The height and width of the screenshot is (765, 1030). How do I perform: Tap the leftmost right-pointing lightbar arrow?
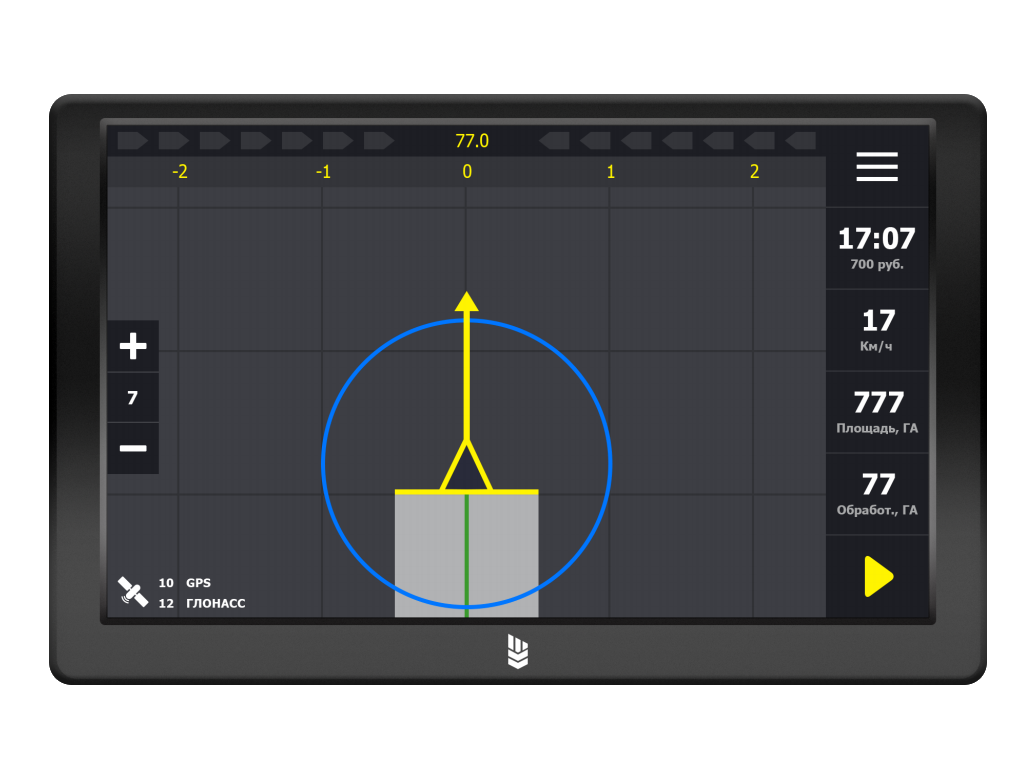[133, 141]
